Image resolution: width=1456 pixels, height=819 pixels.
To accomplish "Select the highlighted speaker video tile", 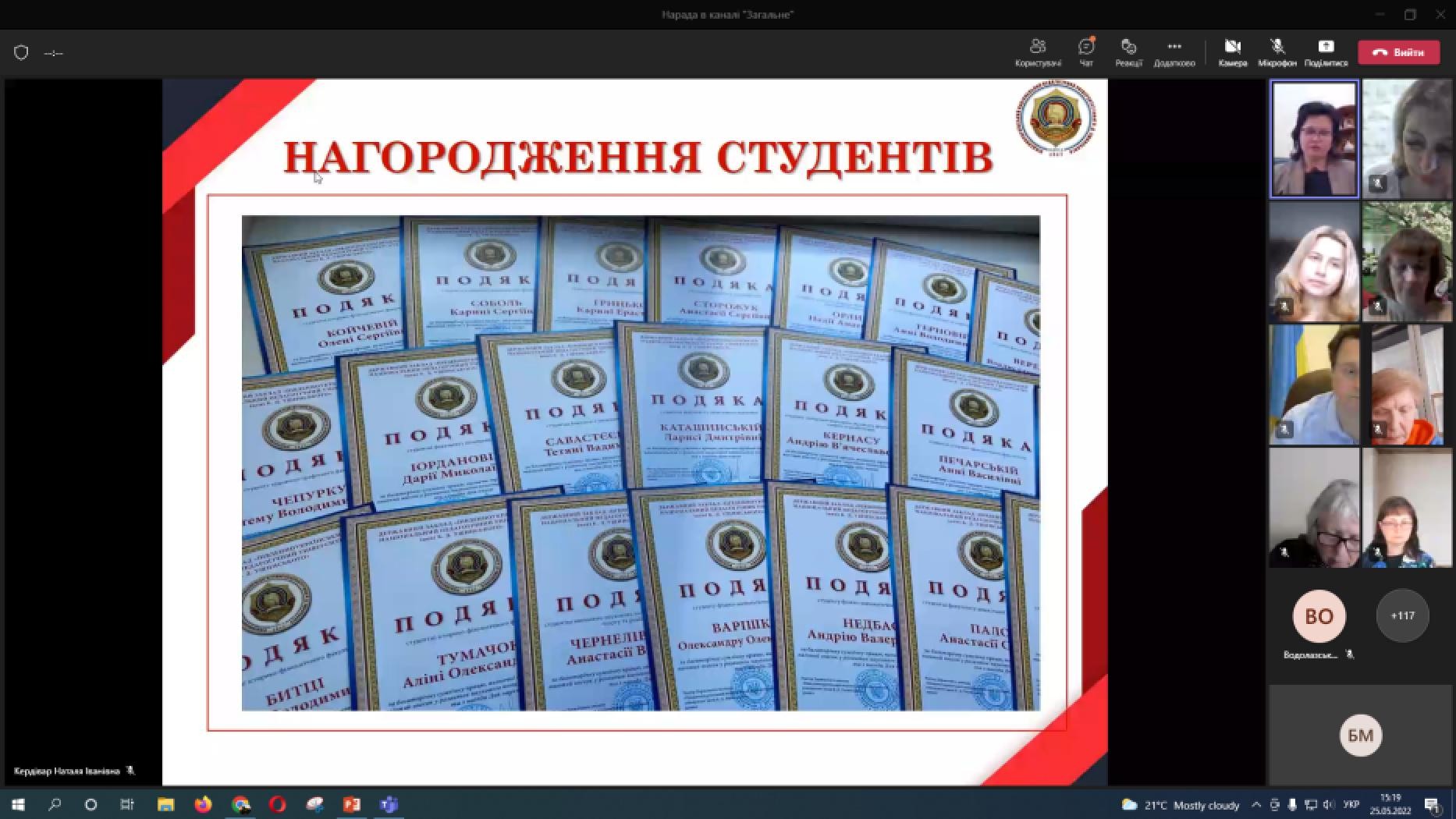I will tap(1315, 139).
